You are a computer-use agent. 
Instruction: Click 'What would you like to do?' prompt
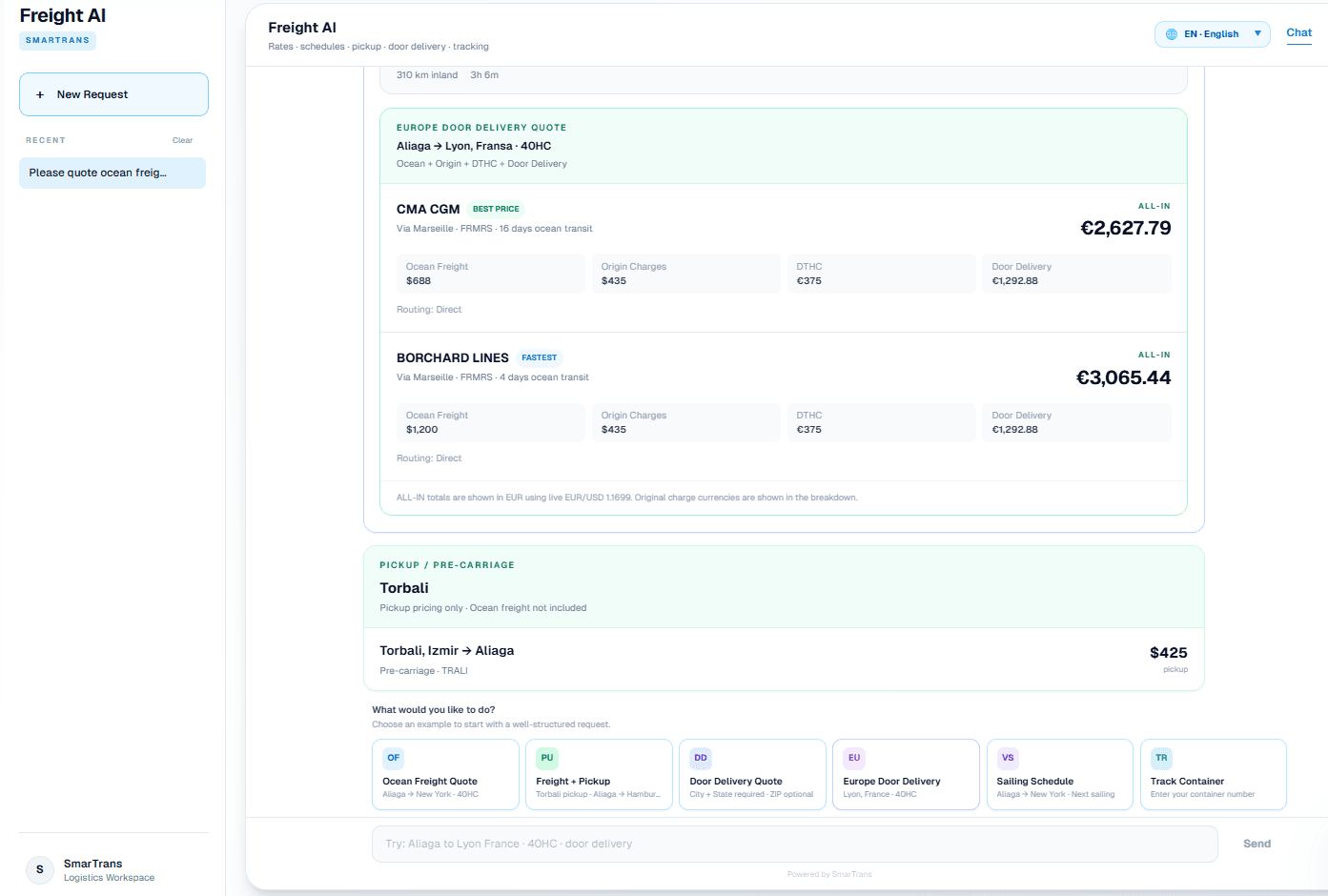pos(434,710)
